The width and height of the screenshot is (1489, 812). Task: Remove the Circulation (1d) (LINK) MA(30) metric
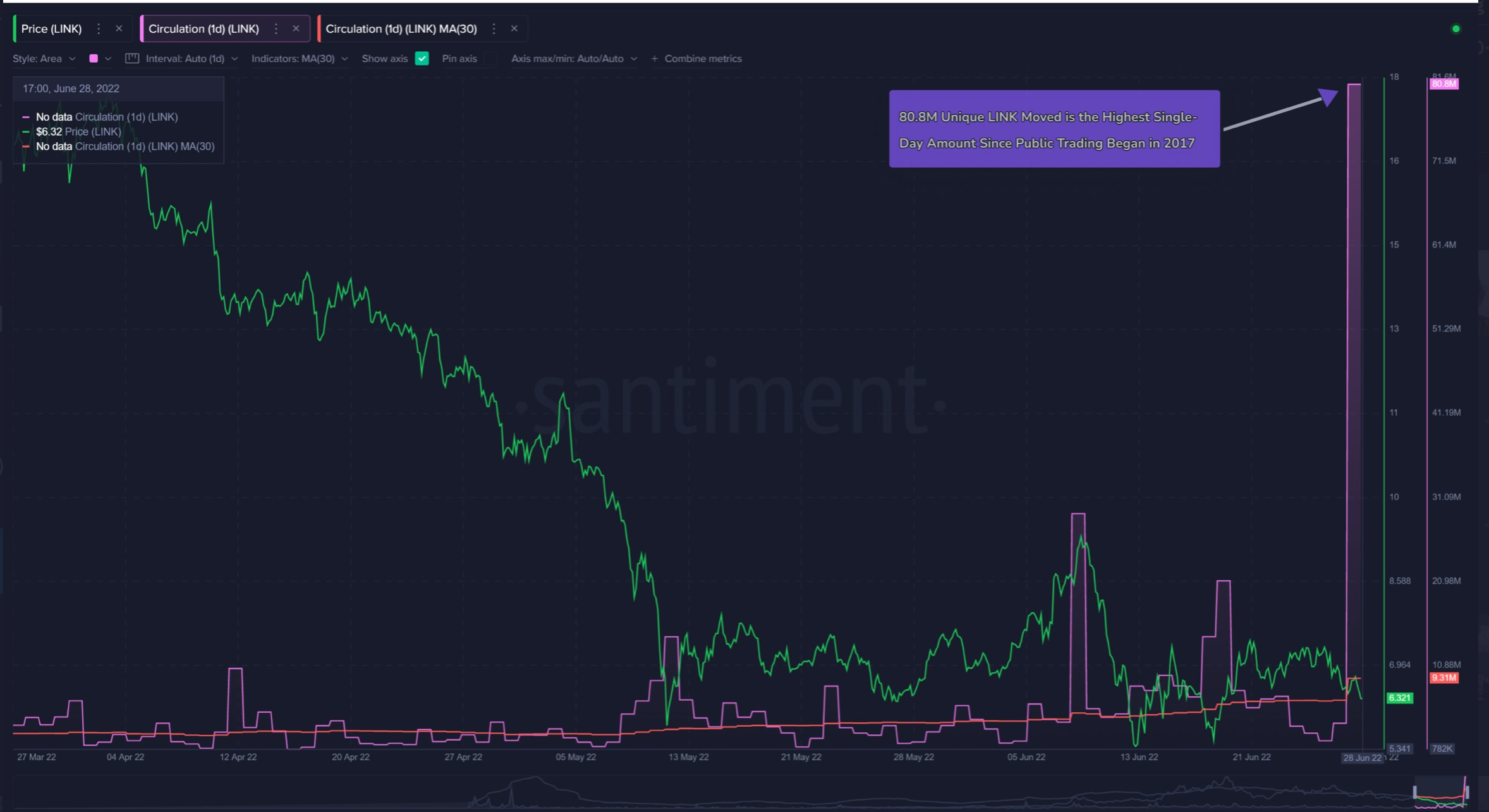(514, 28)
